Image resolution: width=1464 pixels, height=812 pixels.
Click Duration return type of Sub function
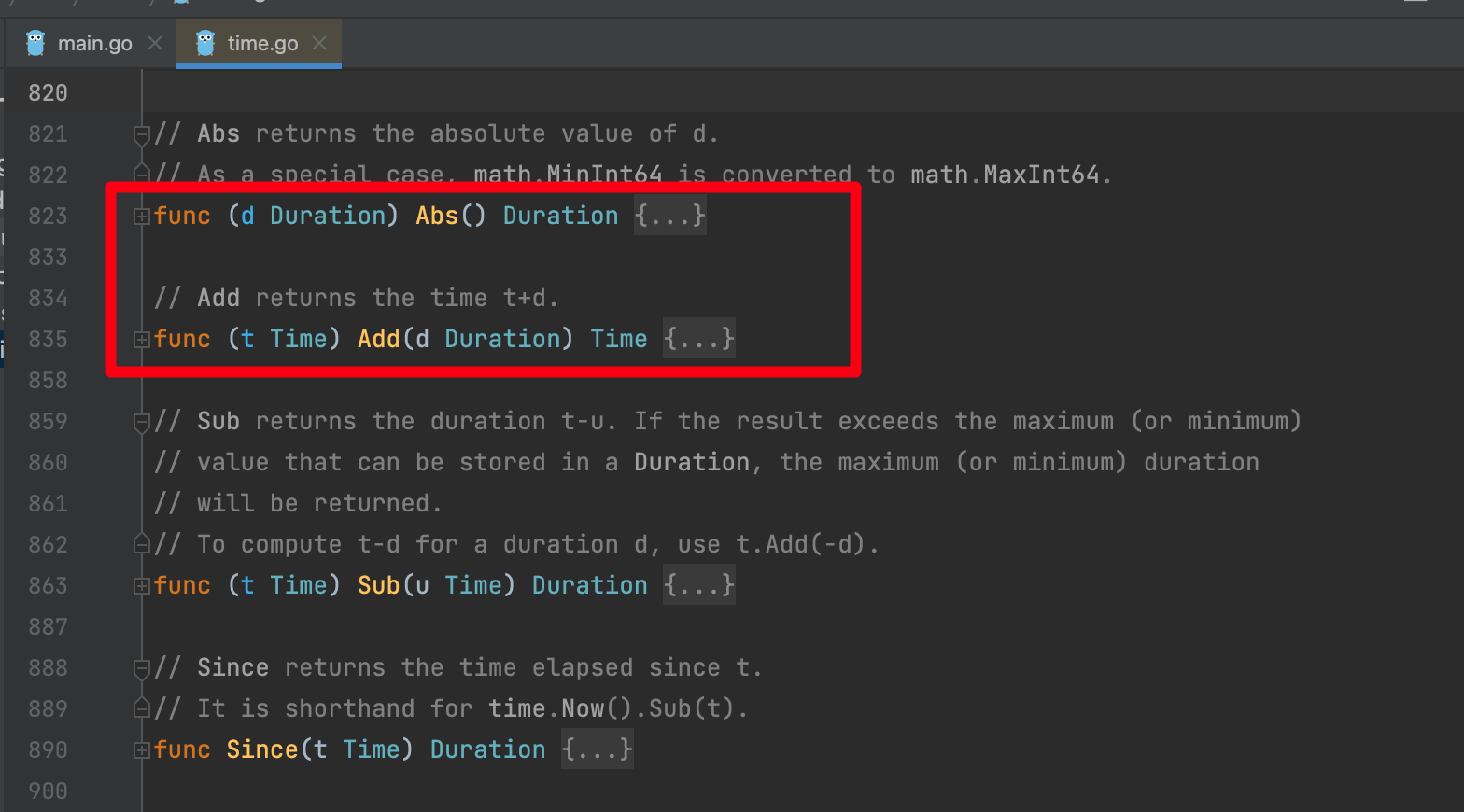[x=589, y=585]
